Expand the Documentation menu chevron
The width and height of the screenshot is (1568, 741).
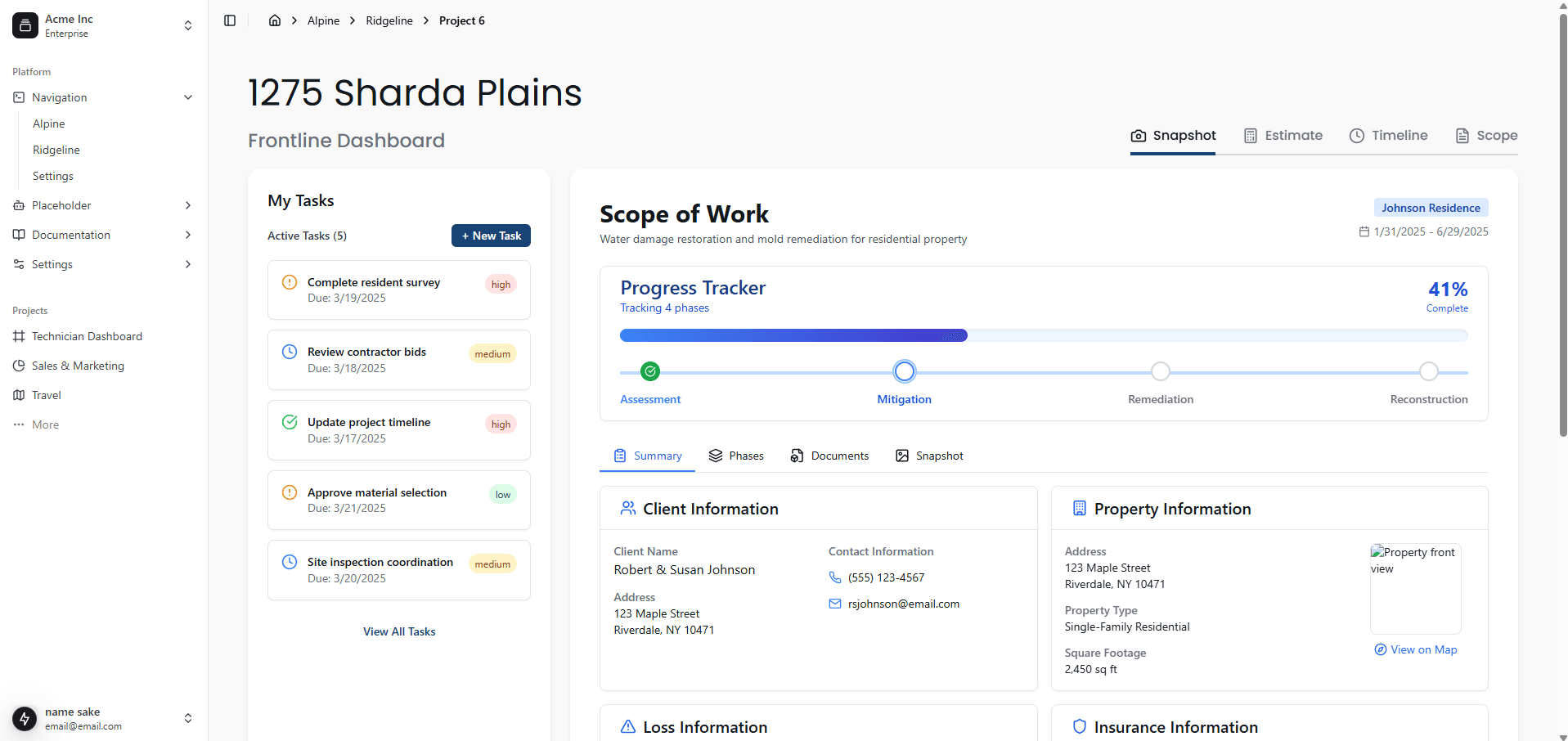(x=188, y=235)
